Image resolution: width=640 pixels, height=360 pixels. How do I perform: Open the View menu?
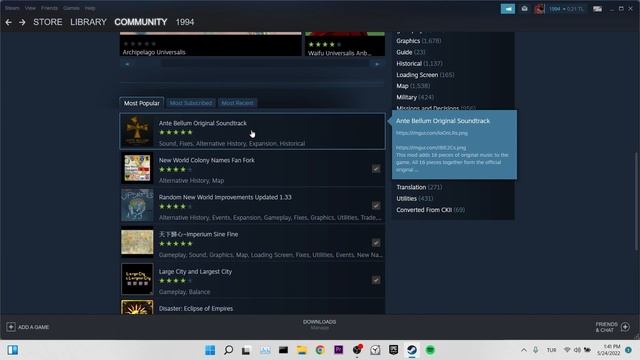(30, 8)
